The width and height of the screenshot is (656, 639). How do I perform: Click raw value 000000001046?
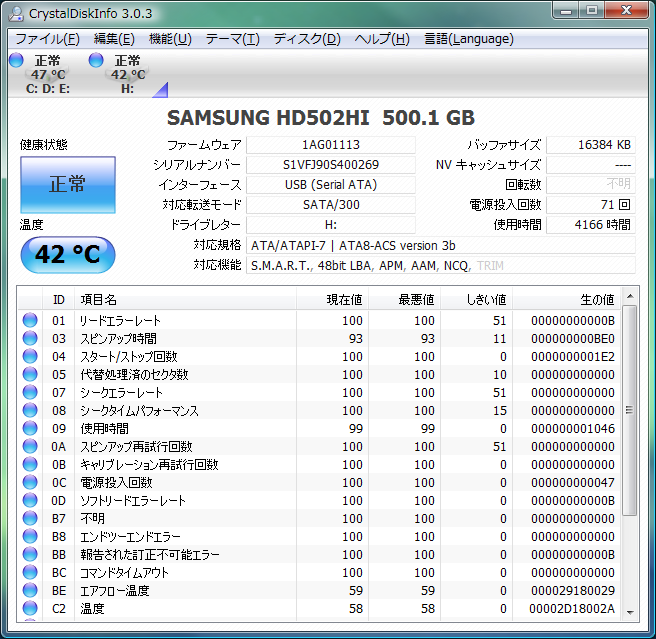click(573, 429)
